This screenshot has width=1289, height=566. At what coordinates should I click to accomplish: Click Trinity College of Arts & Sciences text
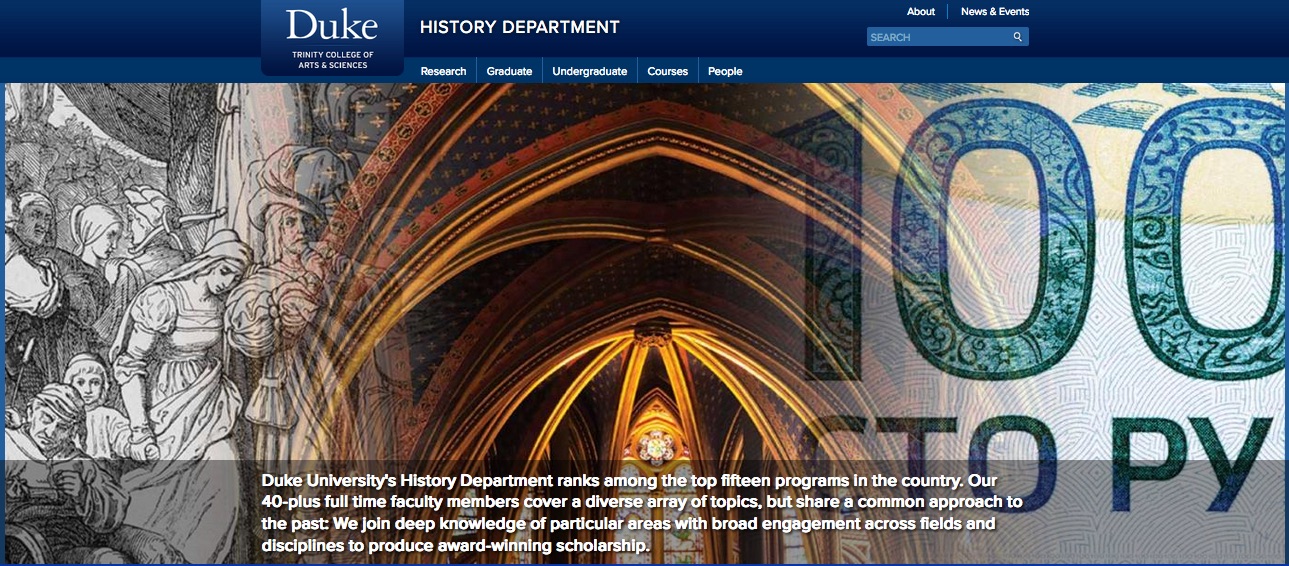tap(332, 60)
